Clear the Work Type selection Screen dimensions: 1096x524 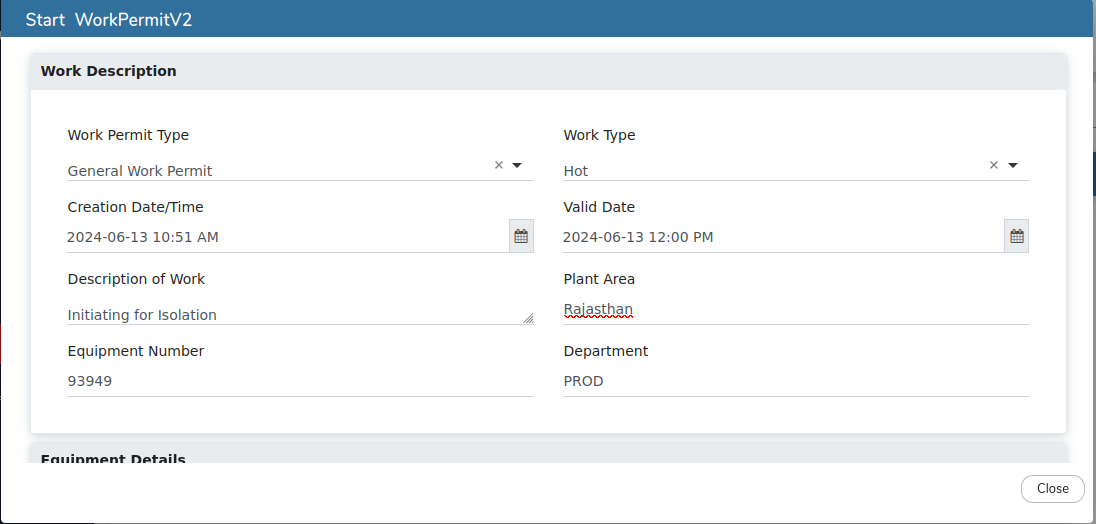click(994, 165)
